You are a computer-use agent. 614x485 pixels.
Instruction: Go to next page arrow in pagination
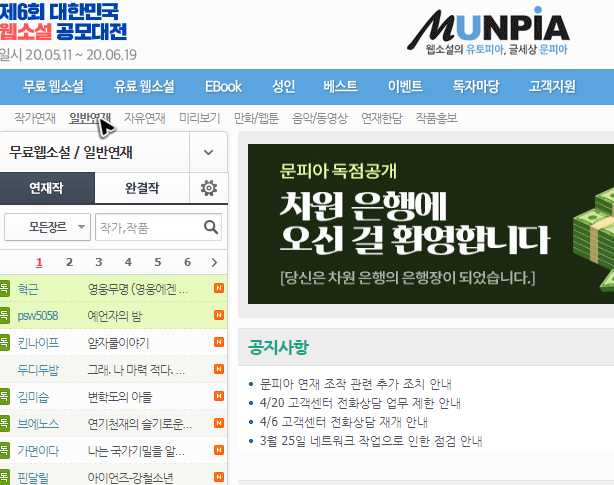pyautogui.click(x=214, y=262)
